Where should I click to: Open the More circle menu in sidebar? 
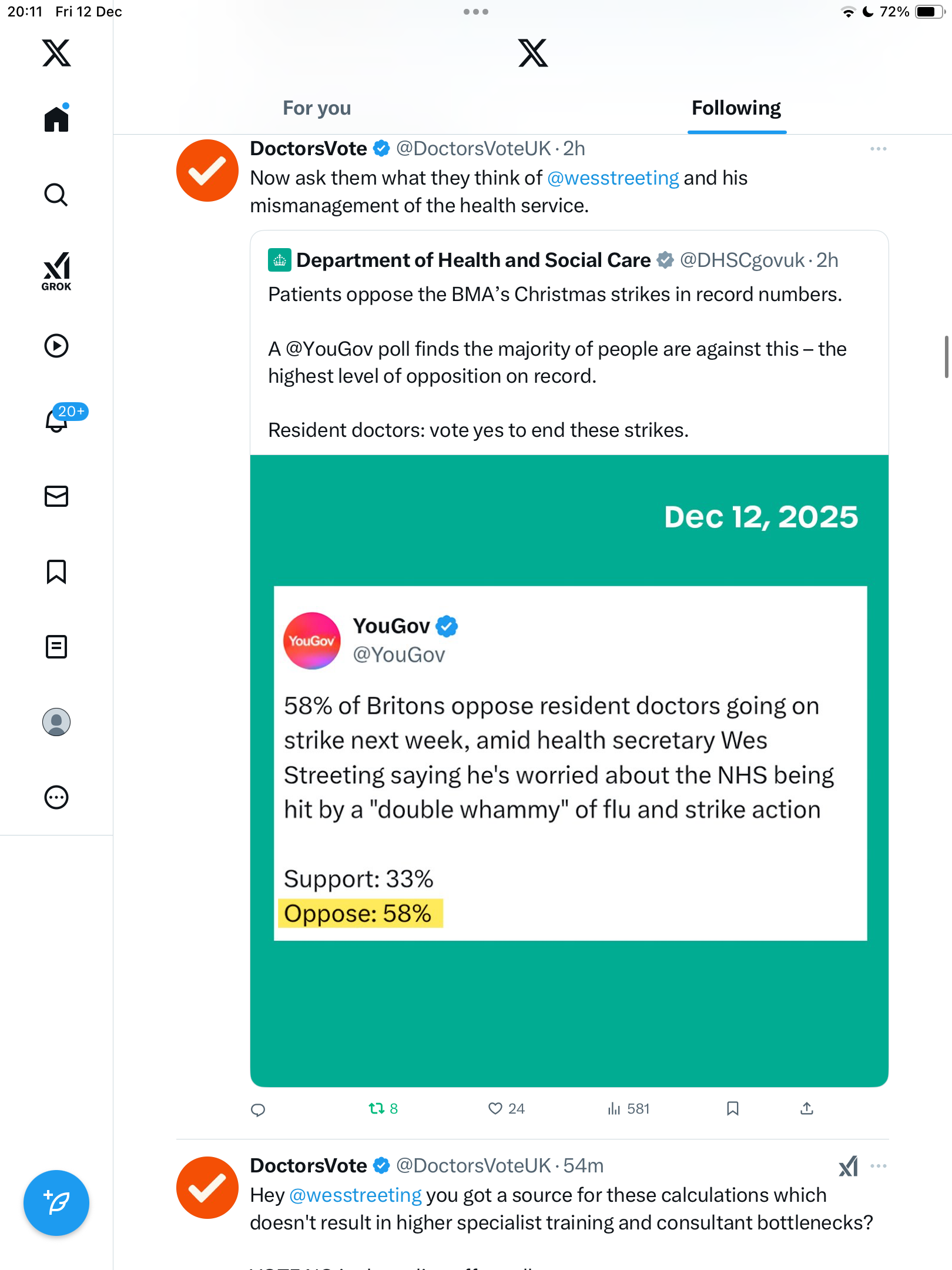pyautogui.click(x=56, y=797)
